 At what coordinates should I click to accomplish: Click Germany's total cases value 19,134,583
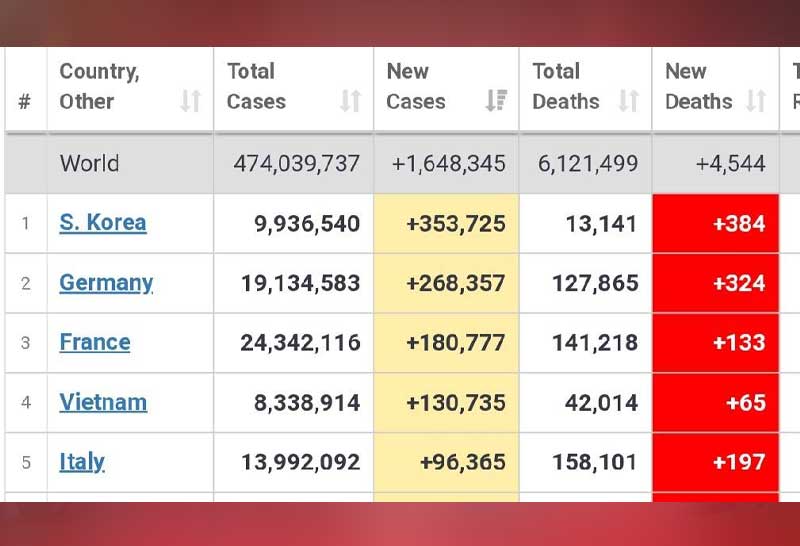tap(300, 283)
